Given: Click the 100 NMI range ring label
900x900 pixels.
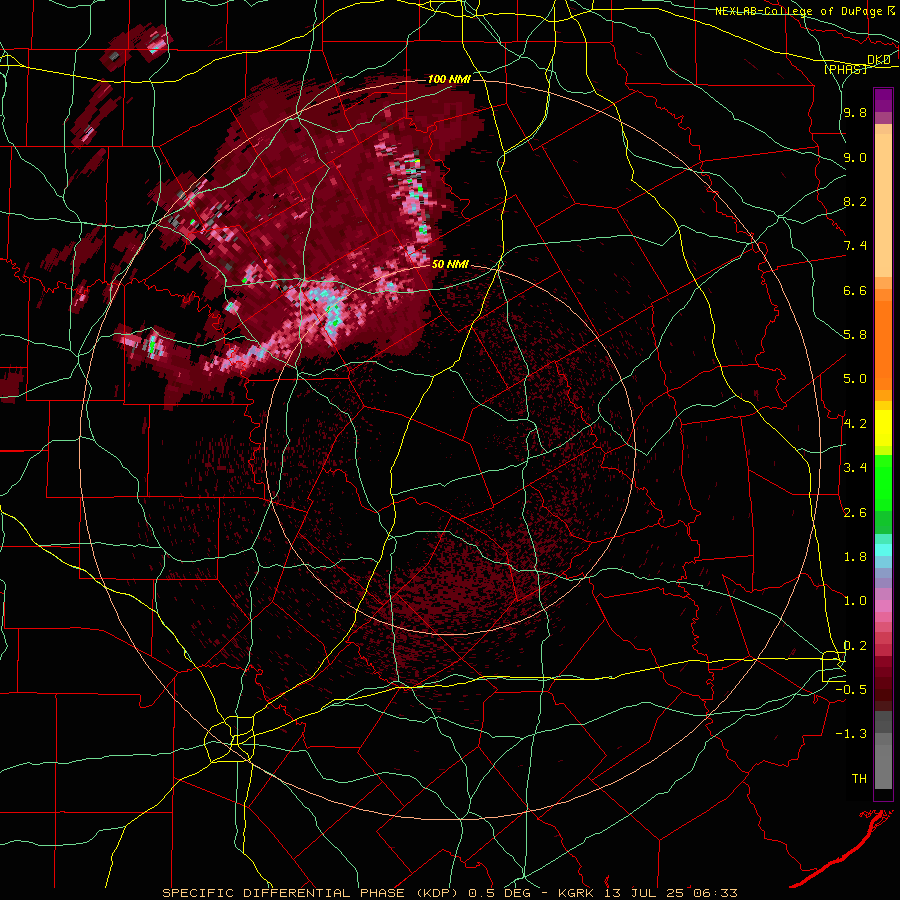Looking at the screenshot, I should (449, 79).
